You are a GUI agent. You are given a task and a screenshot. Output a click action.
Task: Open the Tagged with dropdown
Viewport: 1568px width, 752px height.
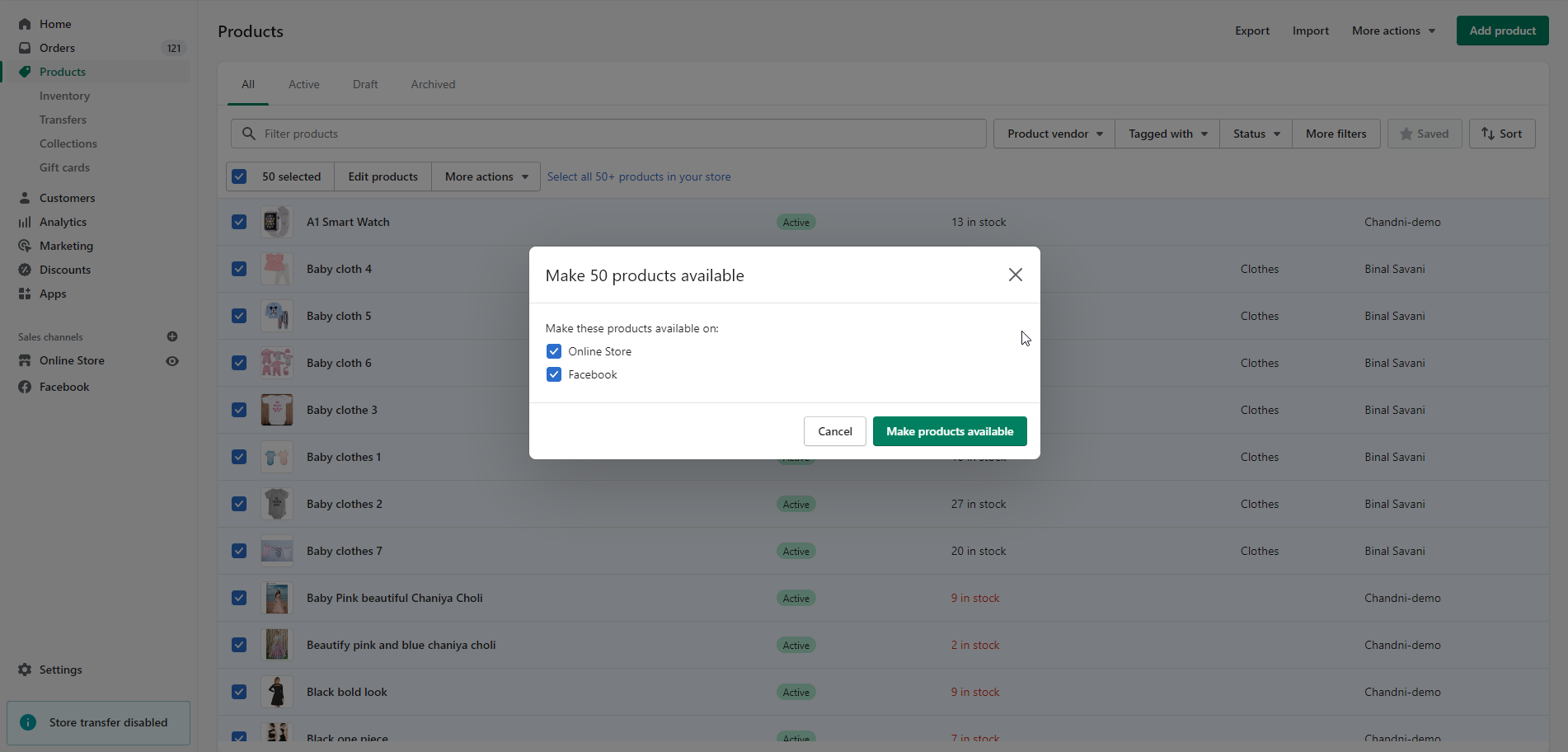[x=1167, y=134]
